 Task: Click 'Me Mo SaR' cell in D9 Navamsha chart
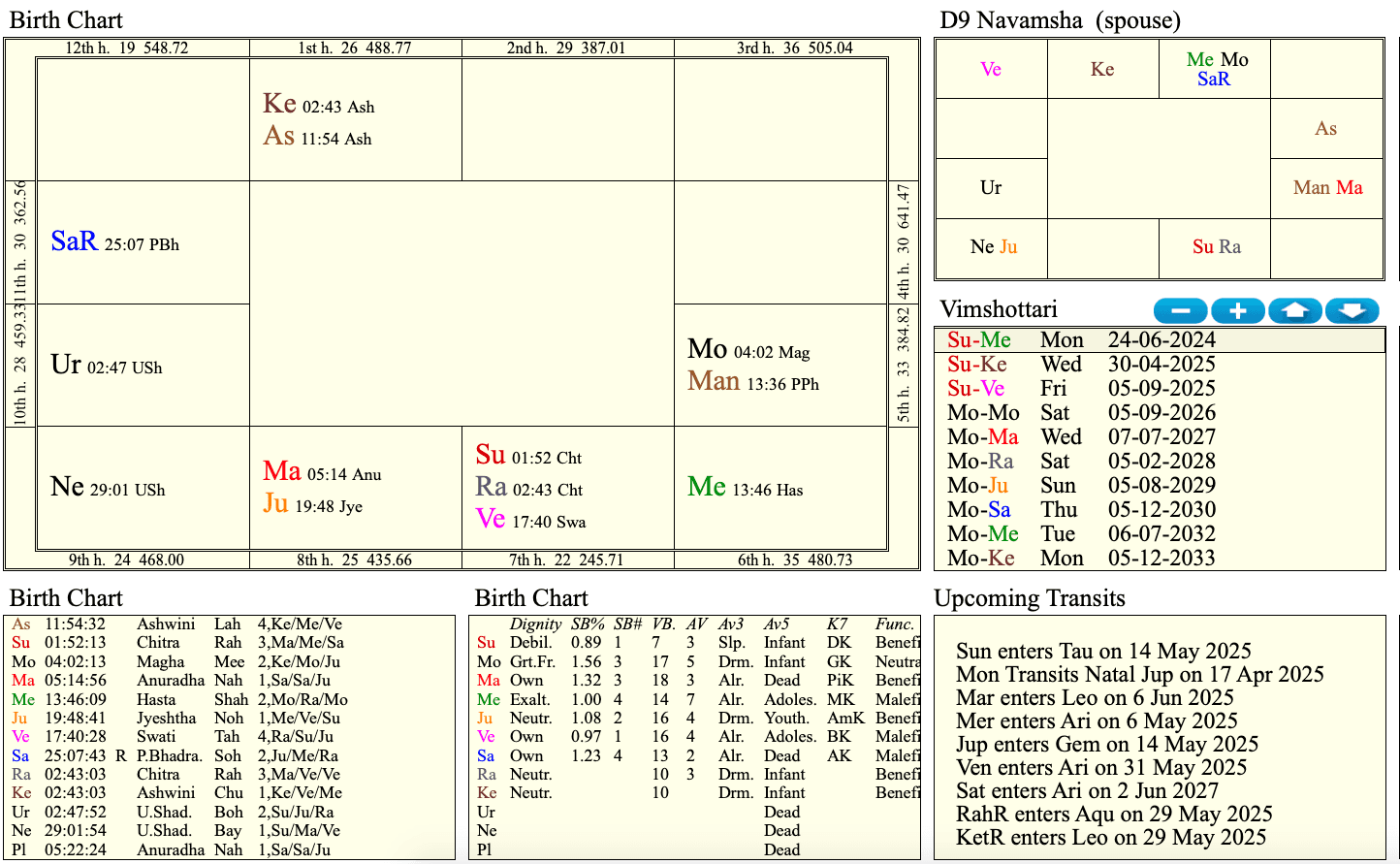(1215, 69)
